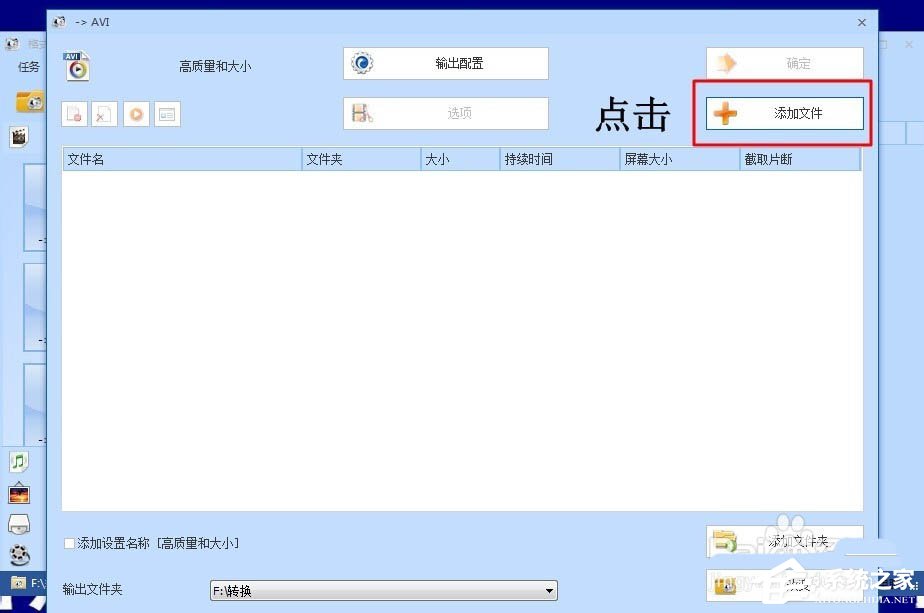Screen dimensions: 924x613
Task: Open the 输出文件夹 dropdown showing F:\转换
Action: [x=549, y=590]
